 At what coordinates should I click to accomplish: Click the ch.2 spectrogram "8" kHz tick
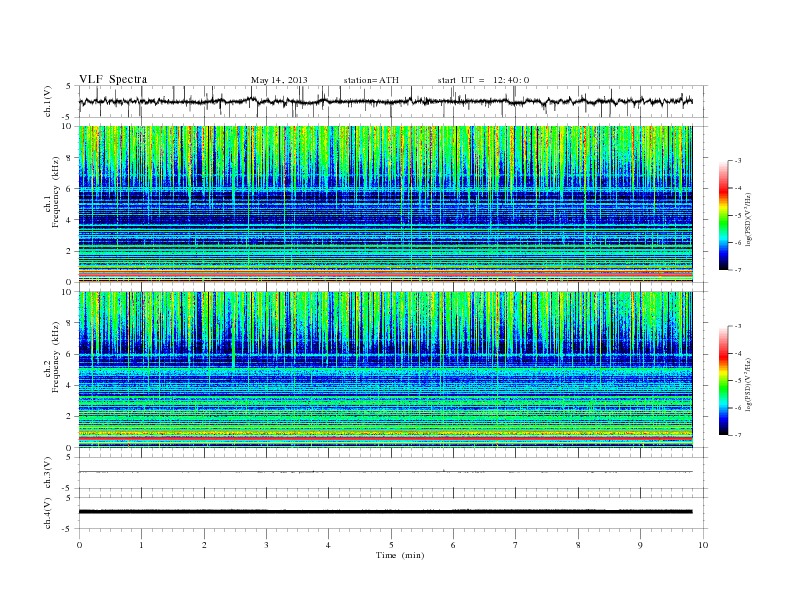click(69, 323)
